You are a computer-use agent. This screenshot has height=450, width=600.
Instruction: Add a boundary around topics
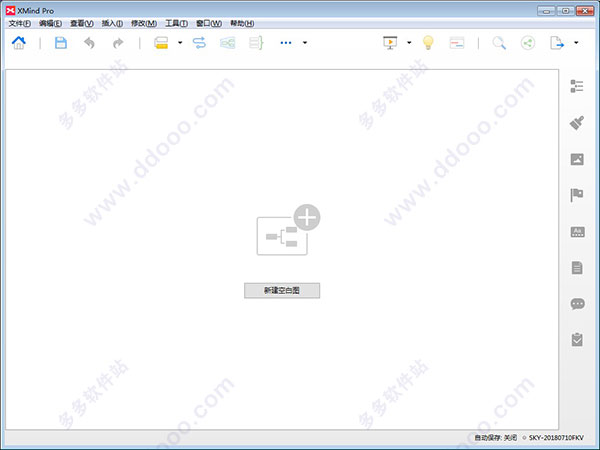[x=228, y=43]
